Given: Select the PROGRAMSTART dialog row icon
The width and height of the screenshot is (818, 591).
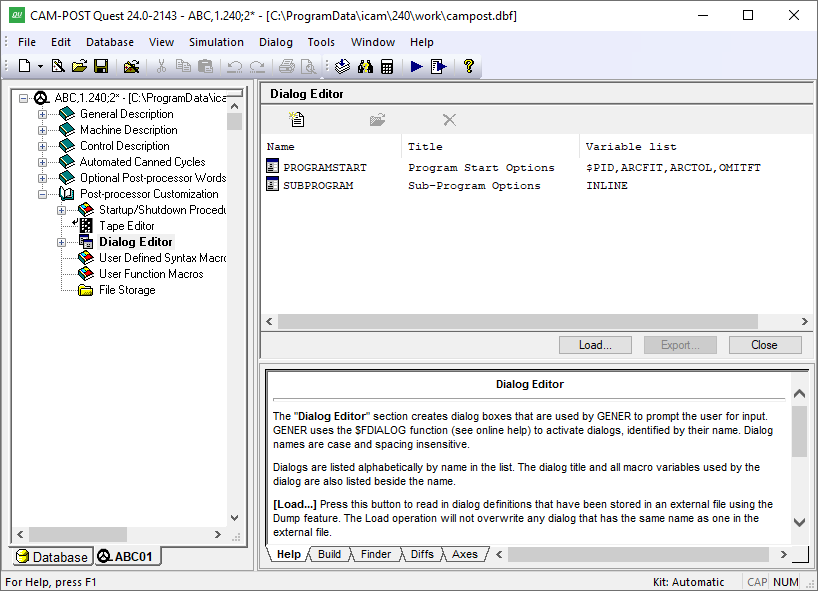Looking at the screenshot, I should click(x=272, y=166).
